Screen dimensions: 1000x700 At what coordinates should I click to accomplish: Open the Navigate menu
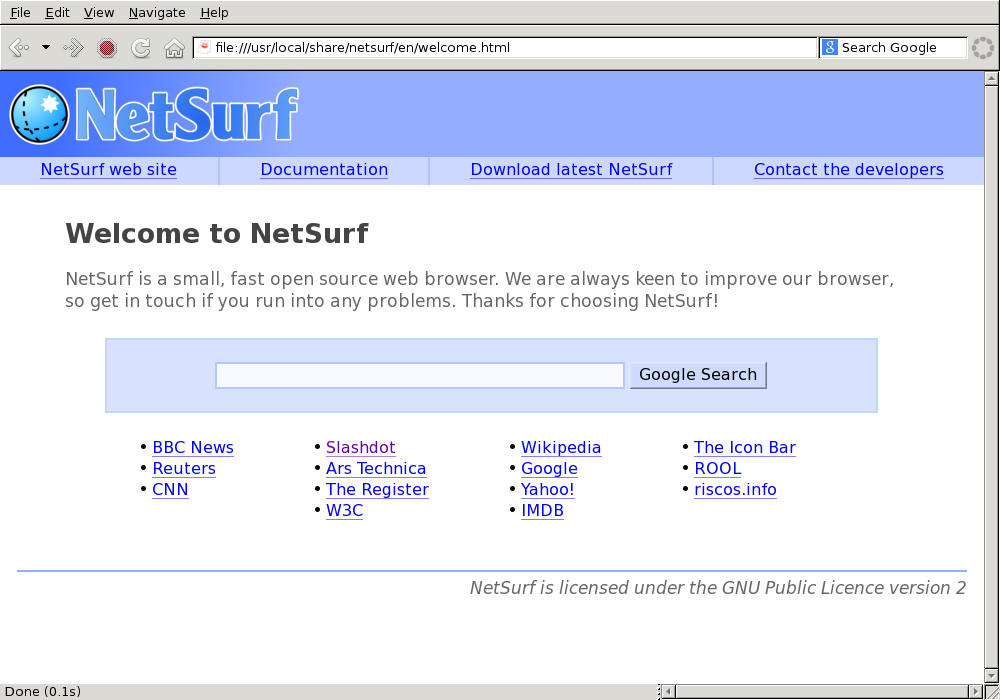157,12
